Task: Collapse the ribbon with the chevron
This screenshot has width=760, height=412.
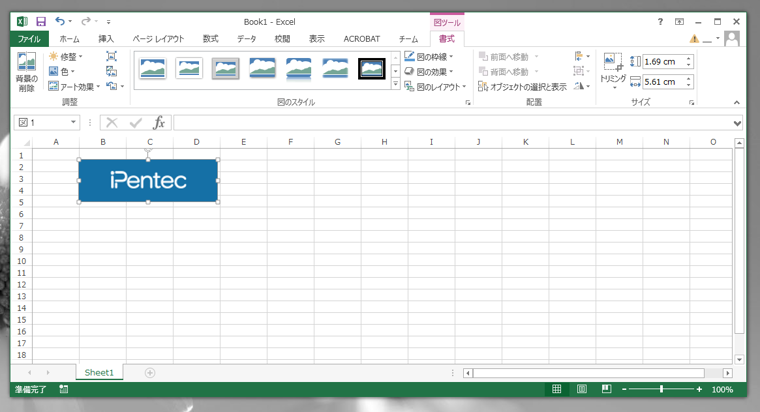Action: click(736, 102)
